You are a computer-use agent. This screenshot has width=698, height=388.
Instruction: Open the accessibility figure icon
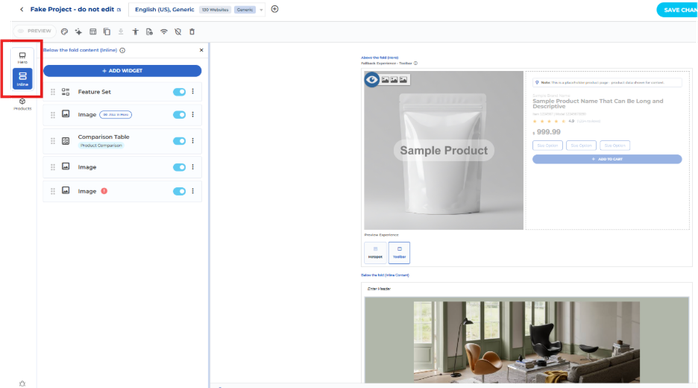pyautogui.click(x=135, y=32)
